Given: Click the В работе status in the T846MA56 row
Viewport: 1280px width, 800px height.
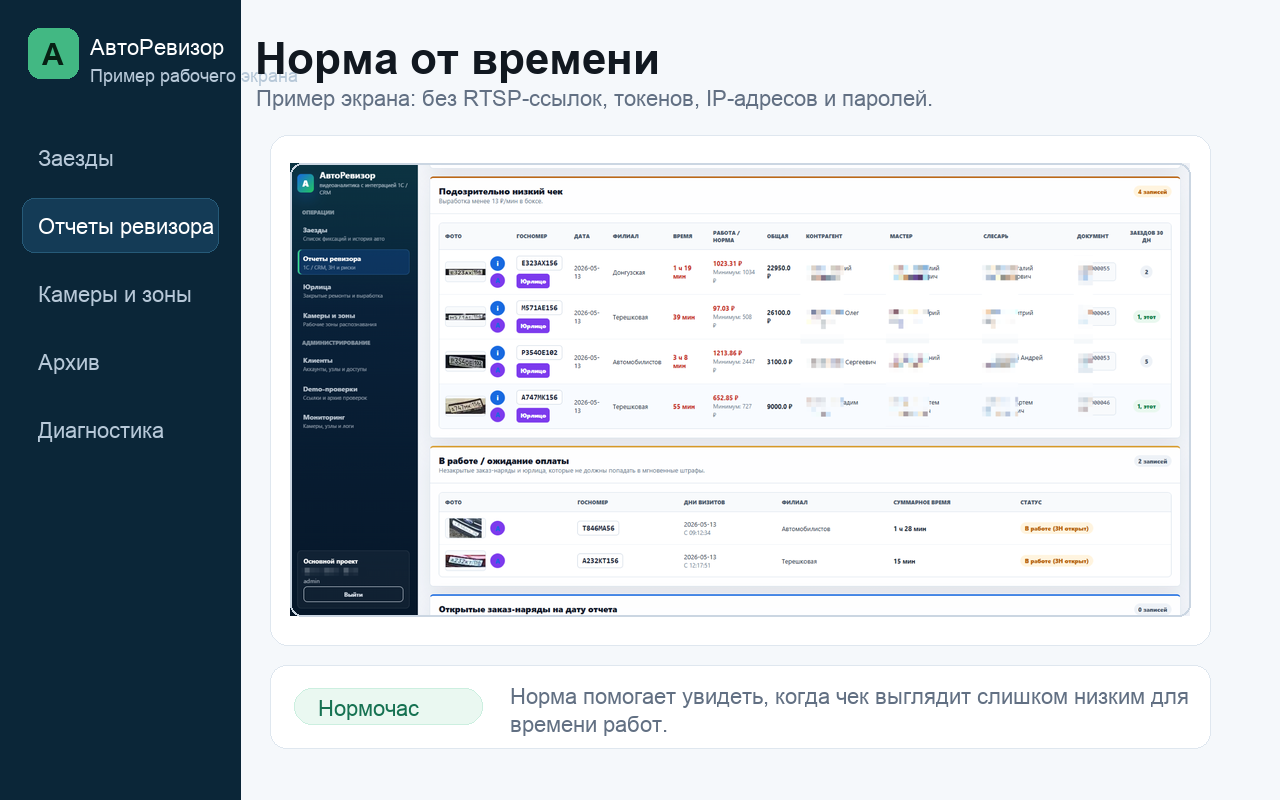Looking at the screenshot, I should pos(1056,528).
